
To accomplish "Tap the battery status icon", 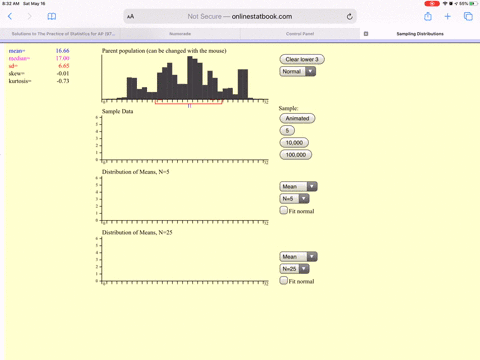I will pyautogui.click(x=473, y=4).
